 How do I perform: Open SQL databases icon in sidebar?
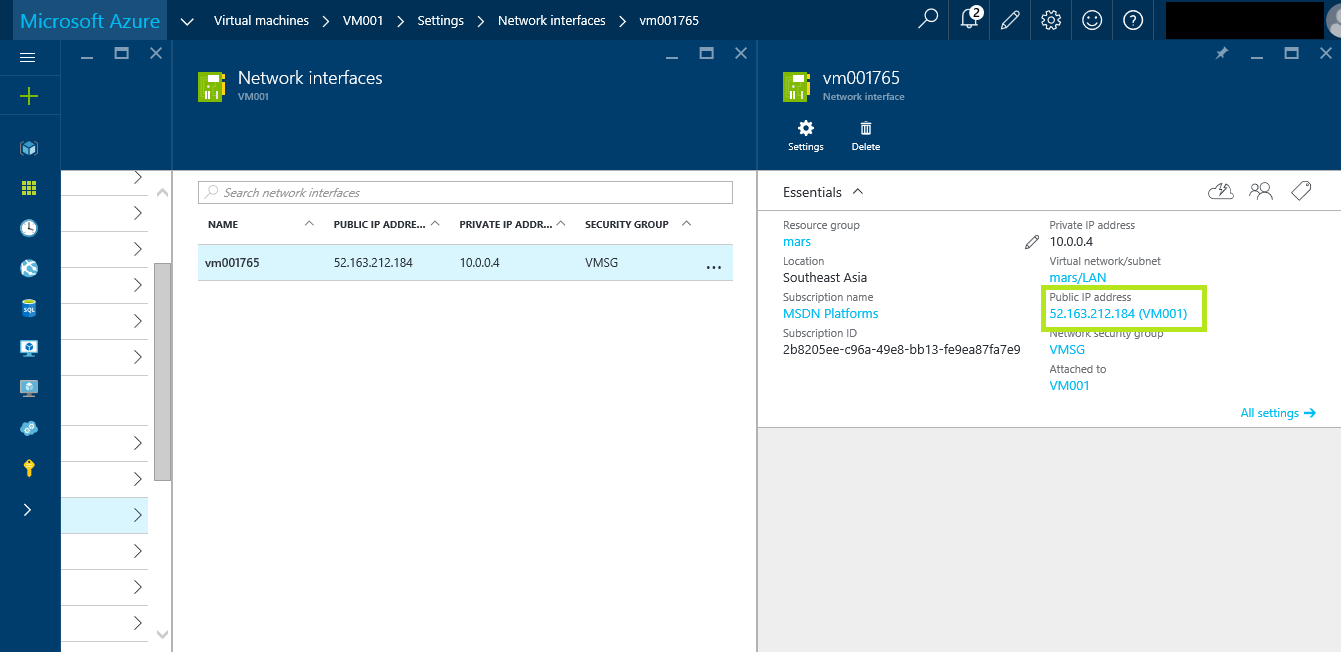click(x=29, y=308)
